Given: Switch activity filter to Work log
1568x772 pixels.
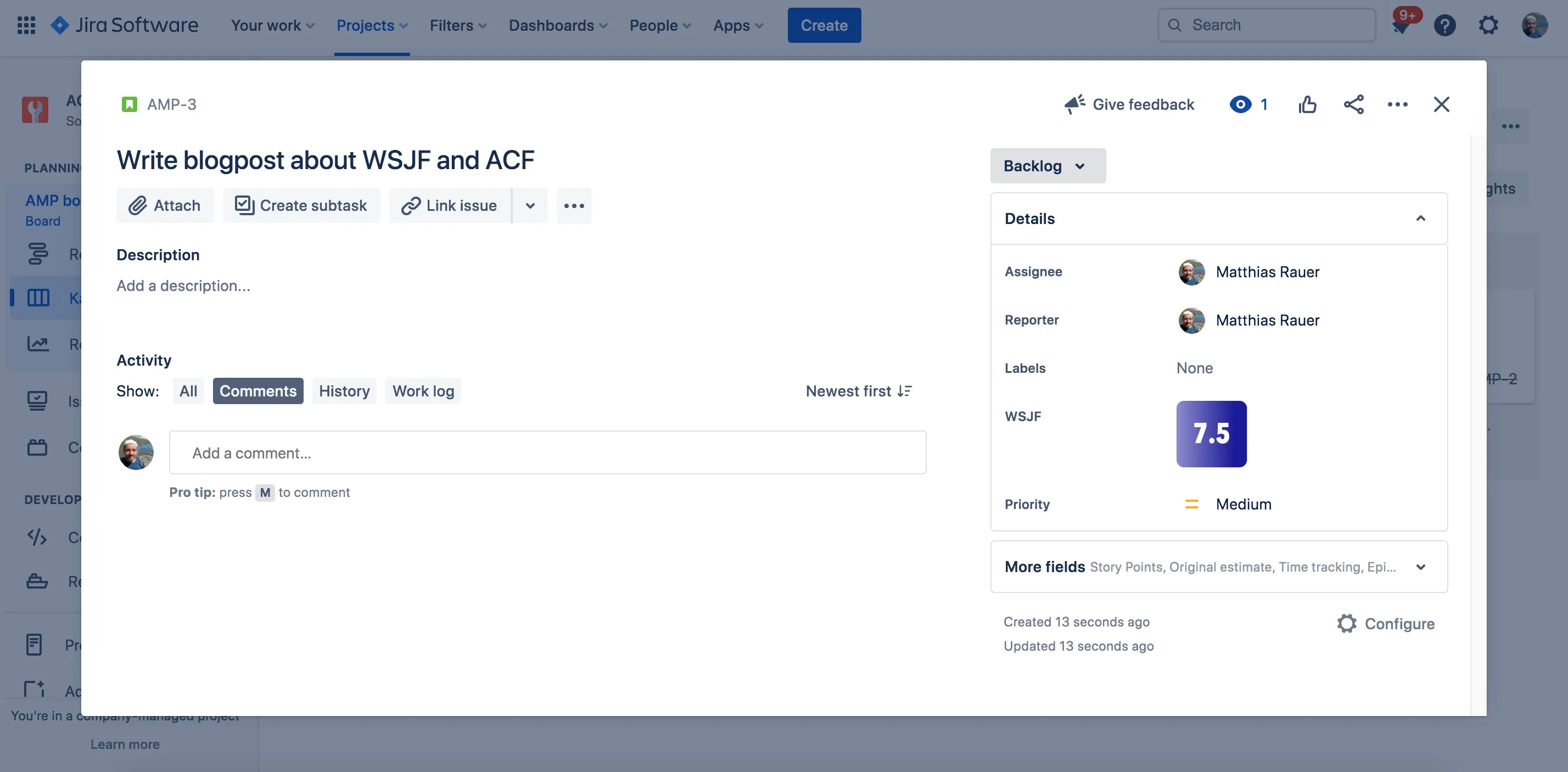Looking at the screenshot, I should pos(423,390).
